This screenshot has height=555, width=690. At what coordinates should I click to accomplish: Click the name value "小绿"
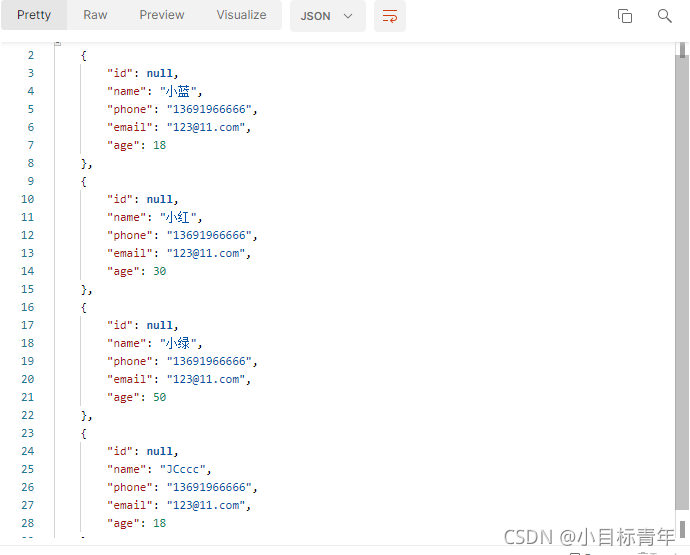coord(178,343)
